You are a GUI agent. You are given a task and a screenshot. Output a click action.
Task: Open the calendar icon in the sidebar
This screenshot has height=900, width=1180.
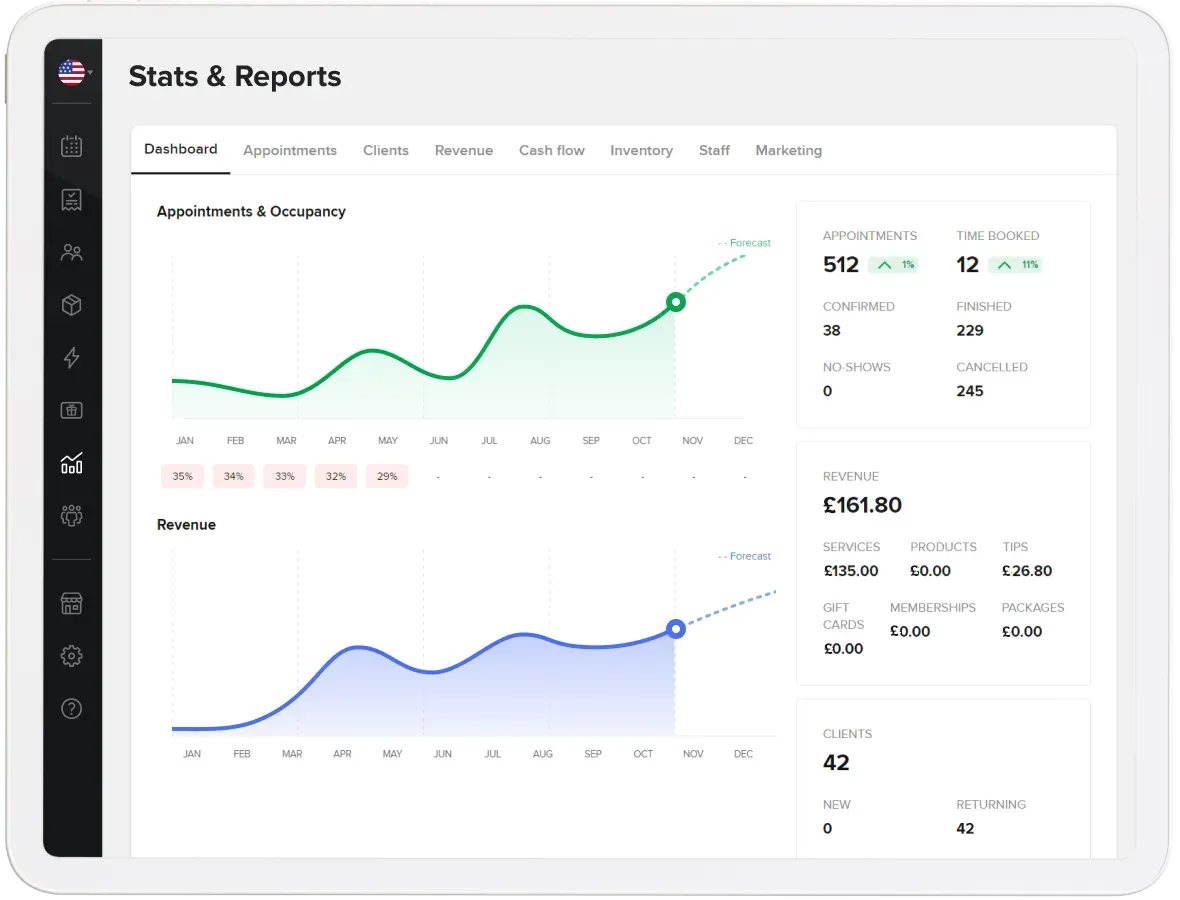[x=72, y=147]
